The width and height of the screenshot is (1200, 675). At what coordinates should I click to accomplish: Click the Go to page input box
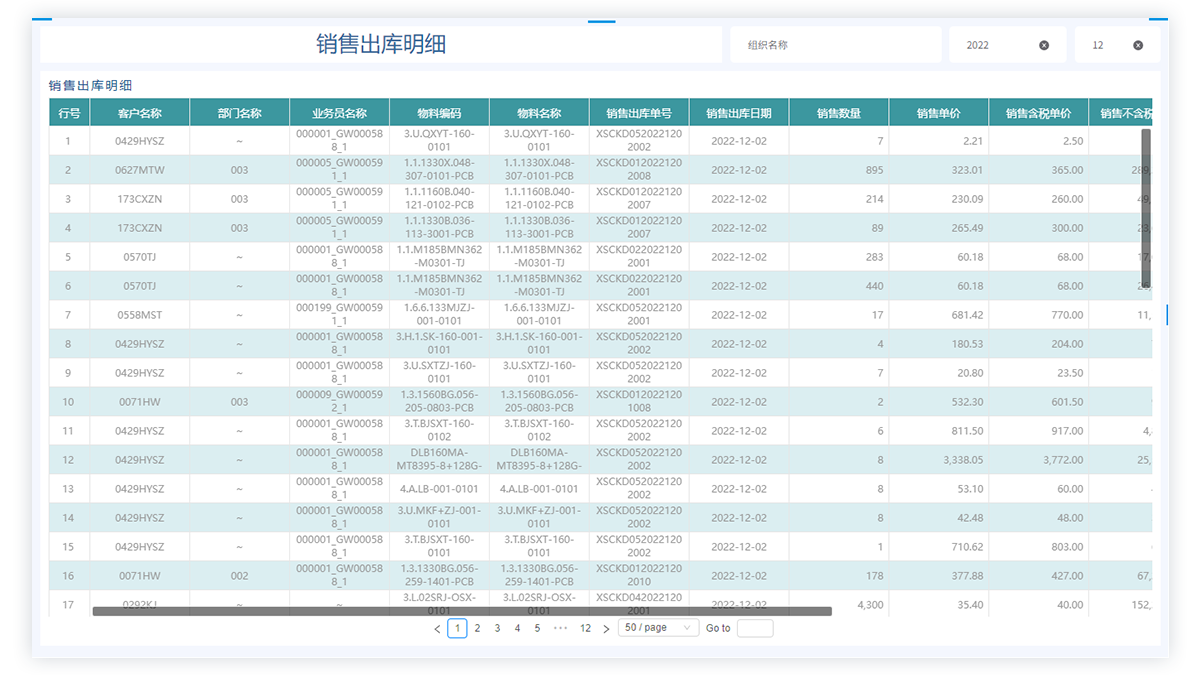point(755,628)
